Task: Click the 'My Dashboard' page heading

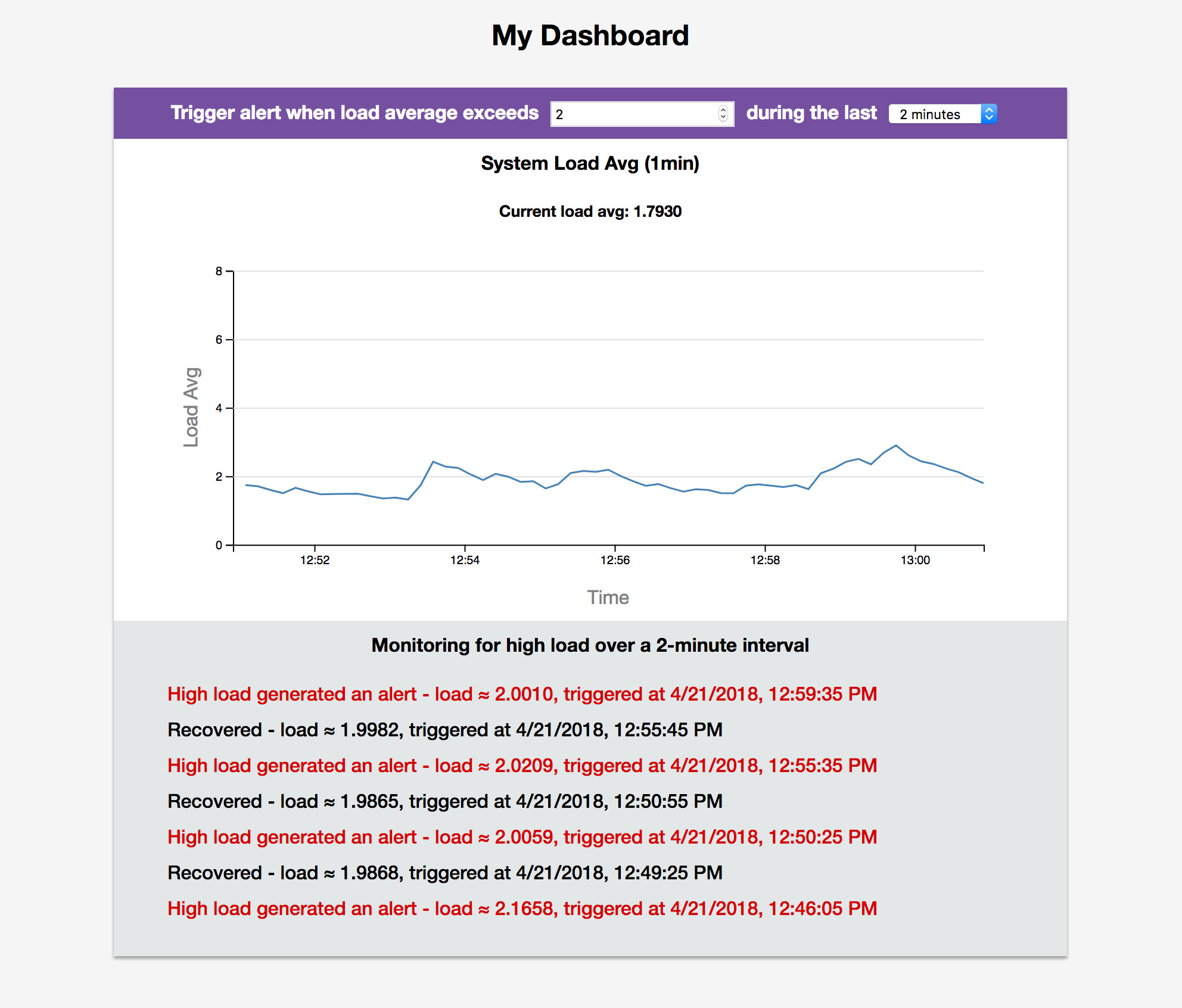Action: tap(590, 36)
